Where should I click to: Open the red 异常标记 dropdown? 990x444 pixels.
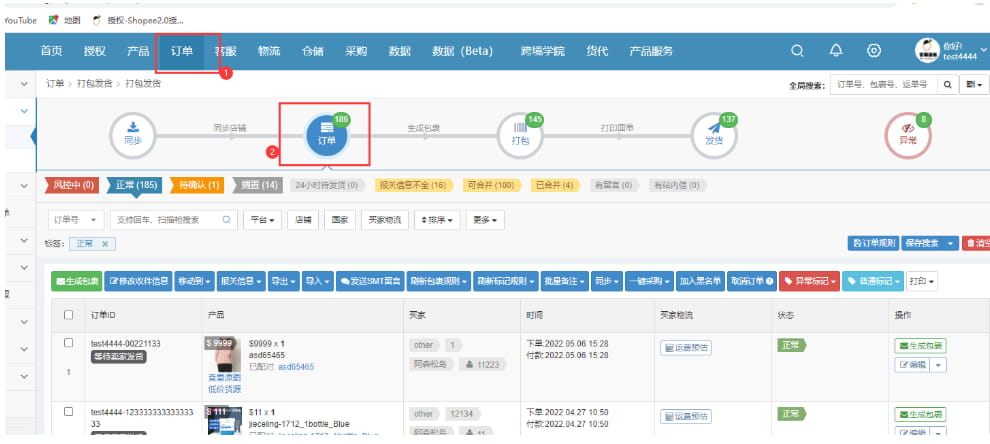[809, 282]
